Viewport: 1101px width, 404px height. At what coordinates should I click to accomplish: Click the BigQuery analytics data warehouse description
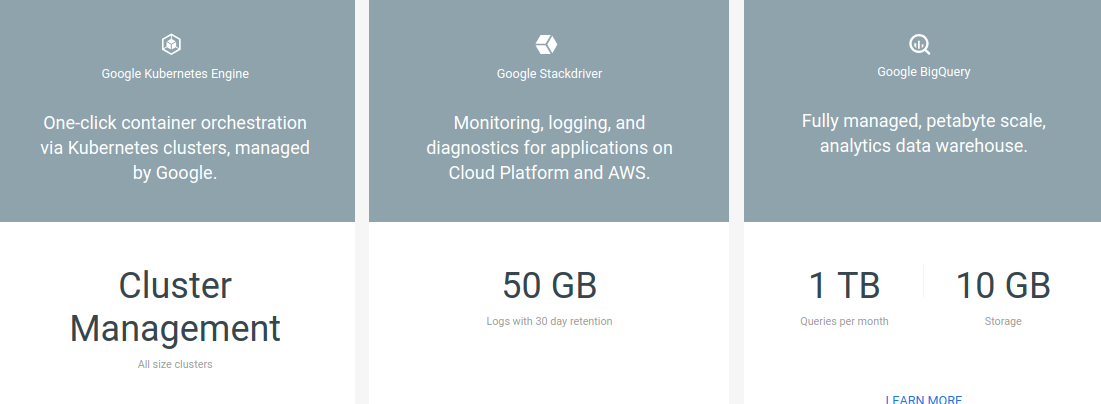923,134
